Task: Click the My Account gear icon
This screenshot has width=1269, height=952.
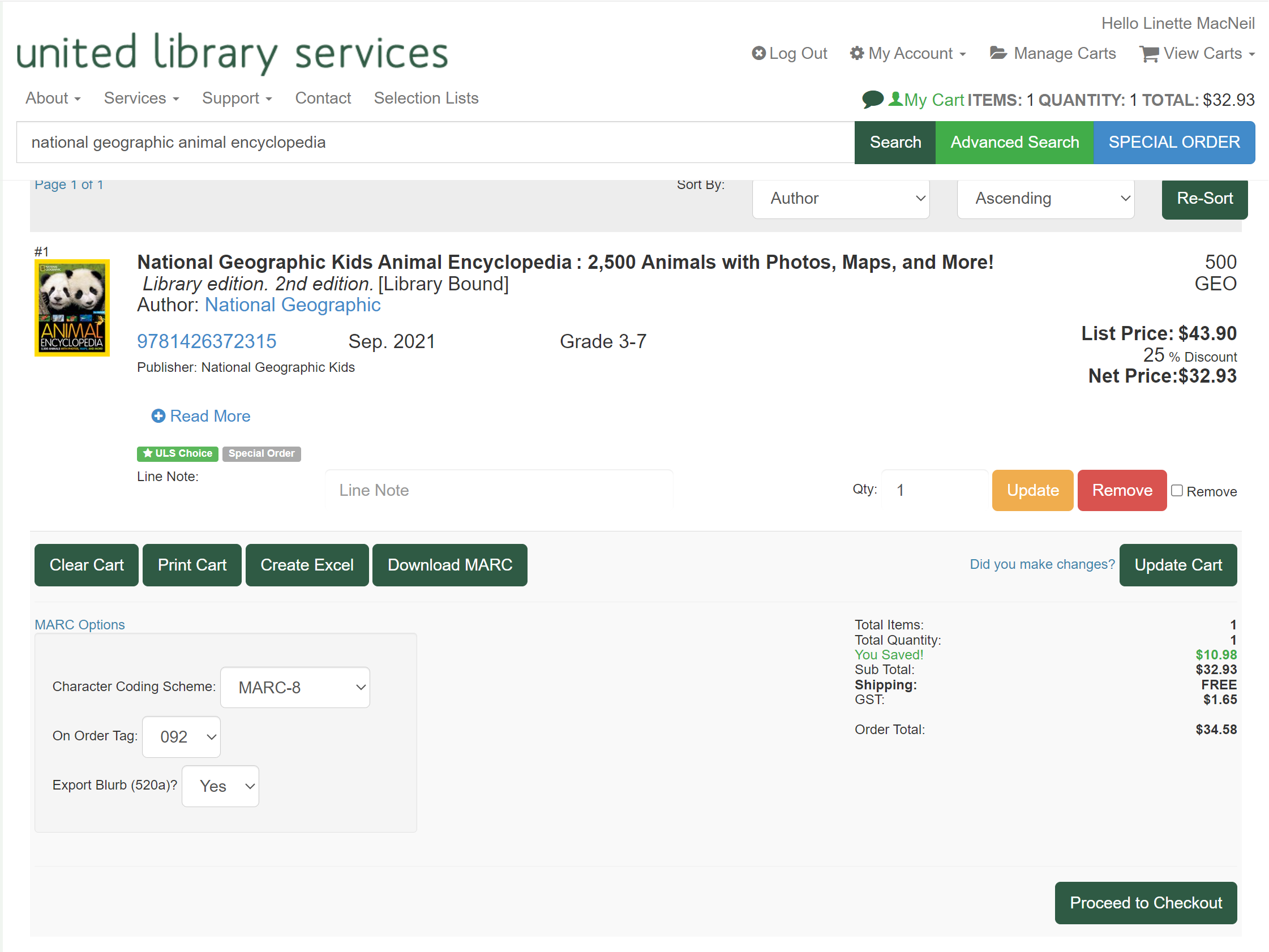Action: click(x=856, y=53)
